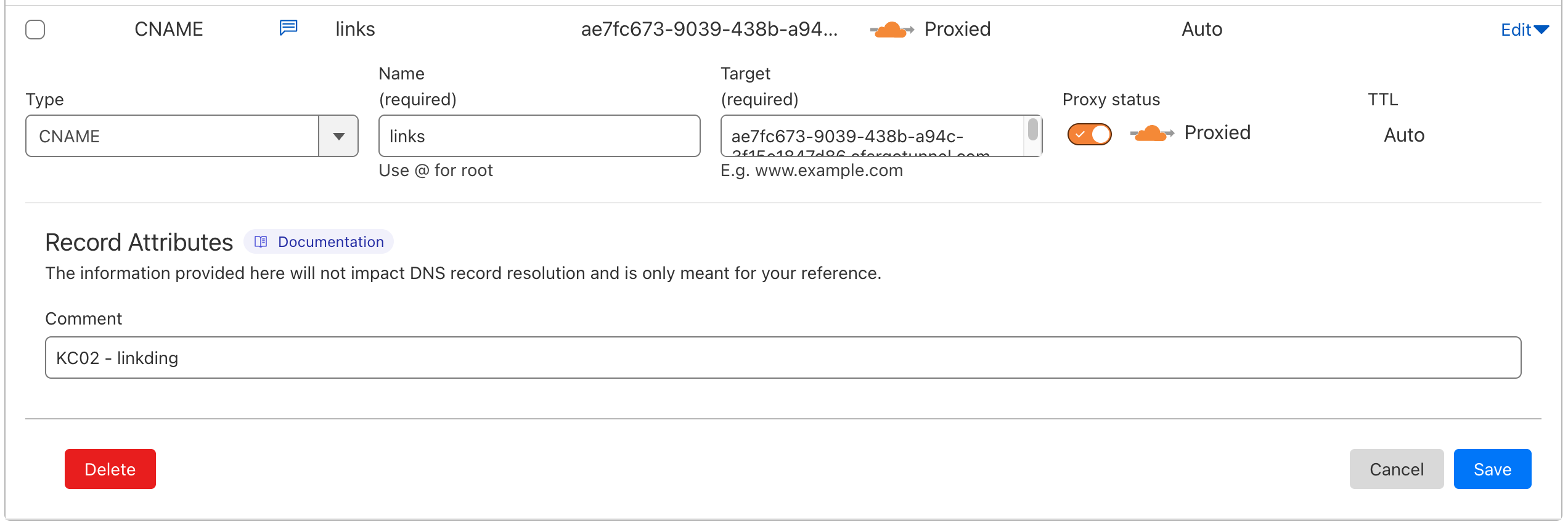Click the proxied cloud icon next to toggle
Viewport: 1568px width, 521px height.
[x=1151, y=134]
